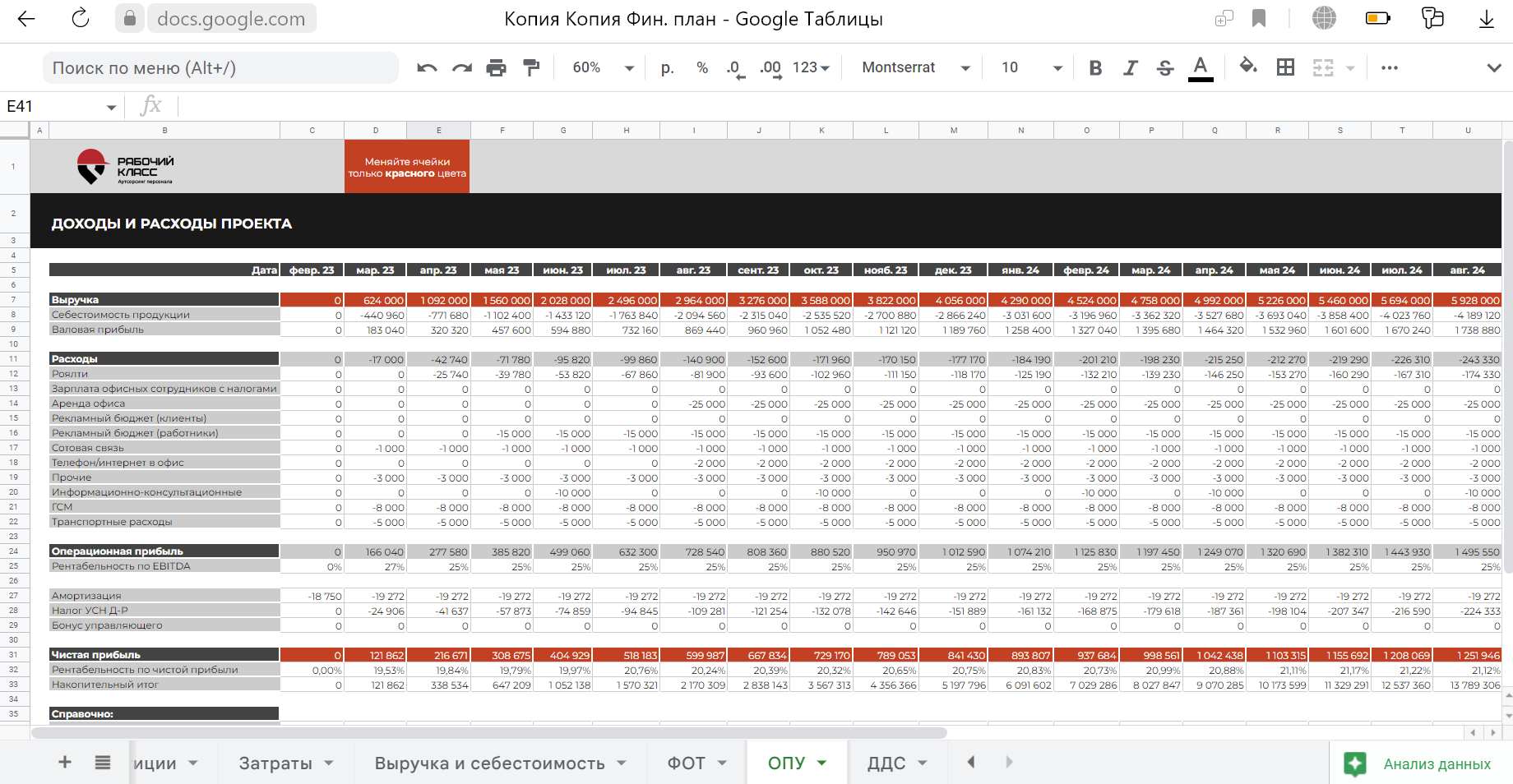Toggle strikethrough formatting
This screenshot has width=1513, height=784.
coord(1165,68)
